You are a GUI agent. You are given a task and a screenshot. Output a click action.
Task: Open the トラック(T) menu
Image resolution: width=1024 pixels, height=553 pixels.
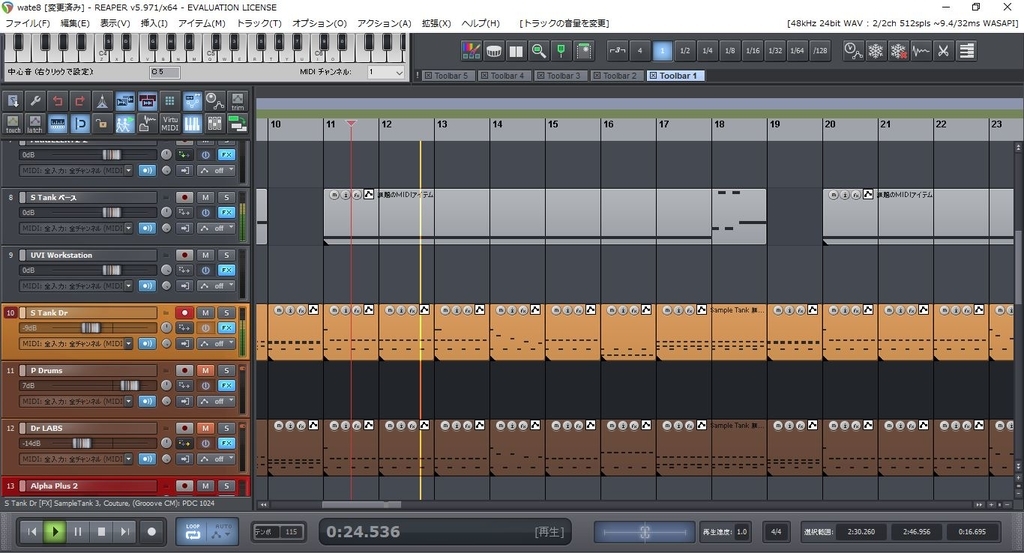(x=259, y=23)
